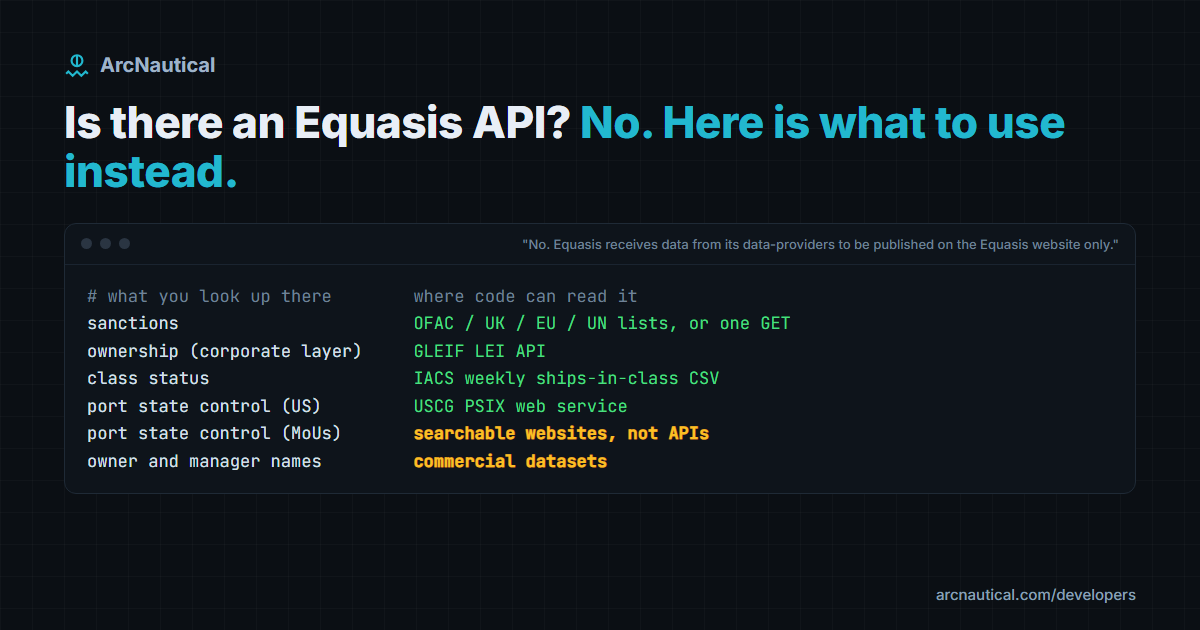Click the "GLEIF LEI API" entry
This screenshot has width=1200, height=630.
coord(480,352)
